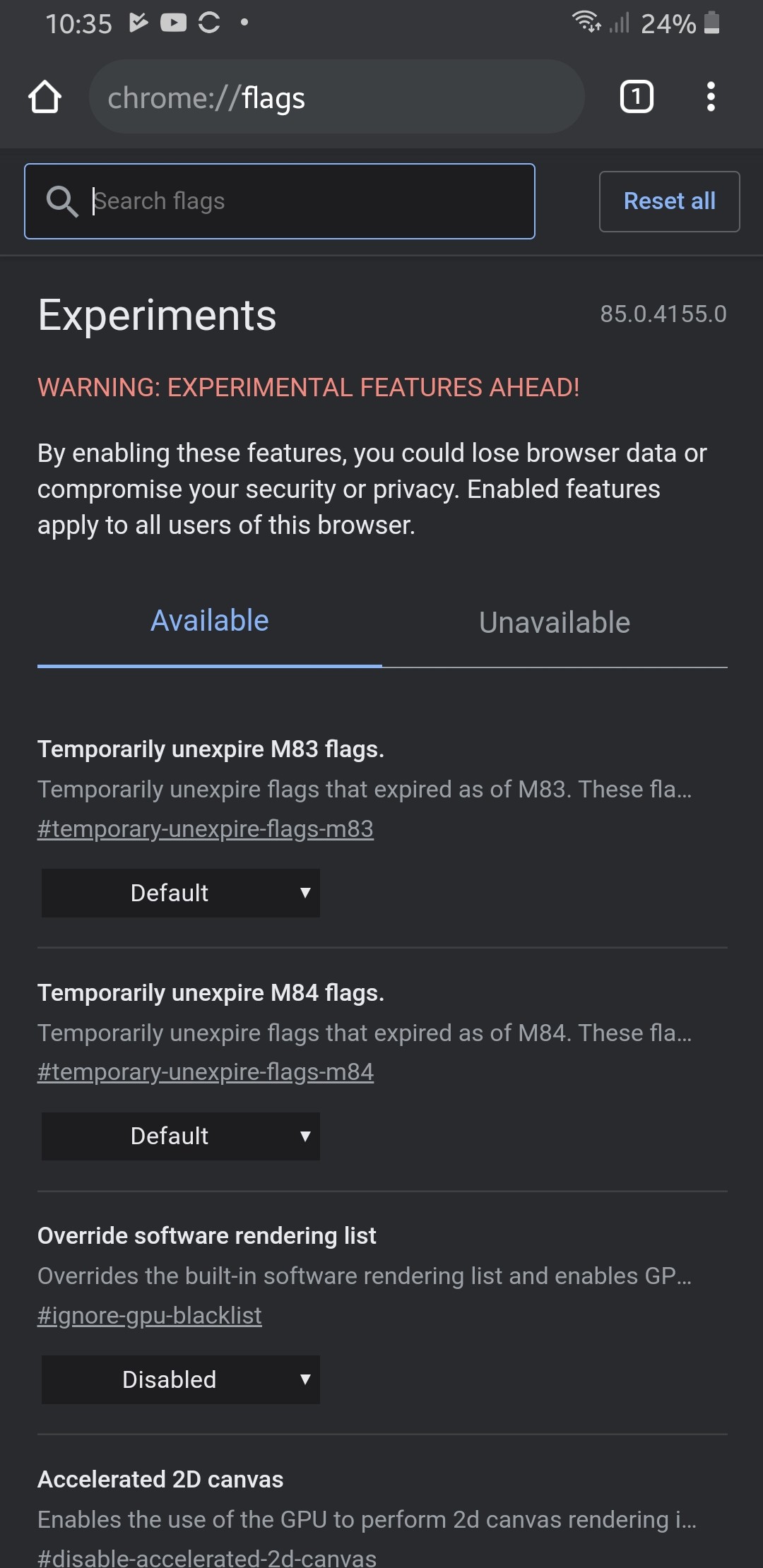The image size is (763, 1568).
Task: Open the Override software rendering Disabled dropdown
Action: pyautogui.click(x=181, y=1379)
